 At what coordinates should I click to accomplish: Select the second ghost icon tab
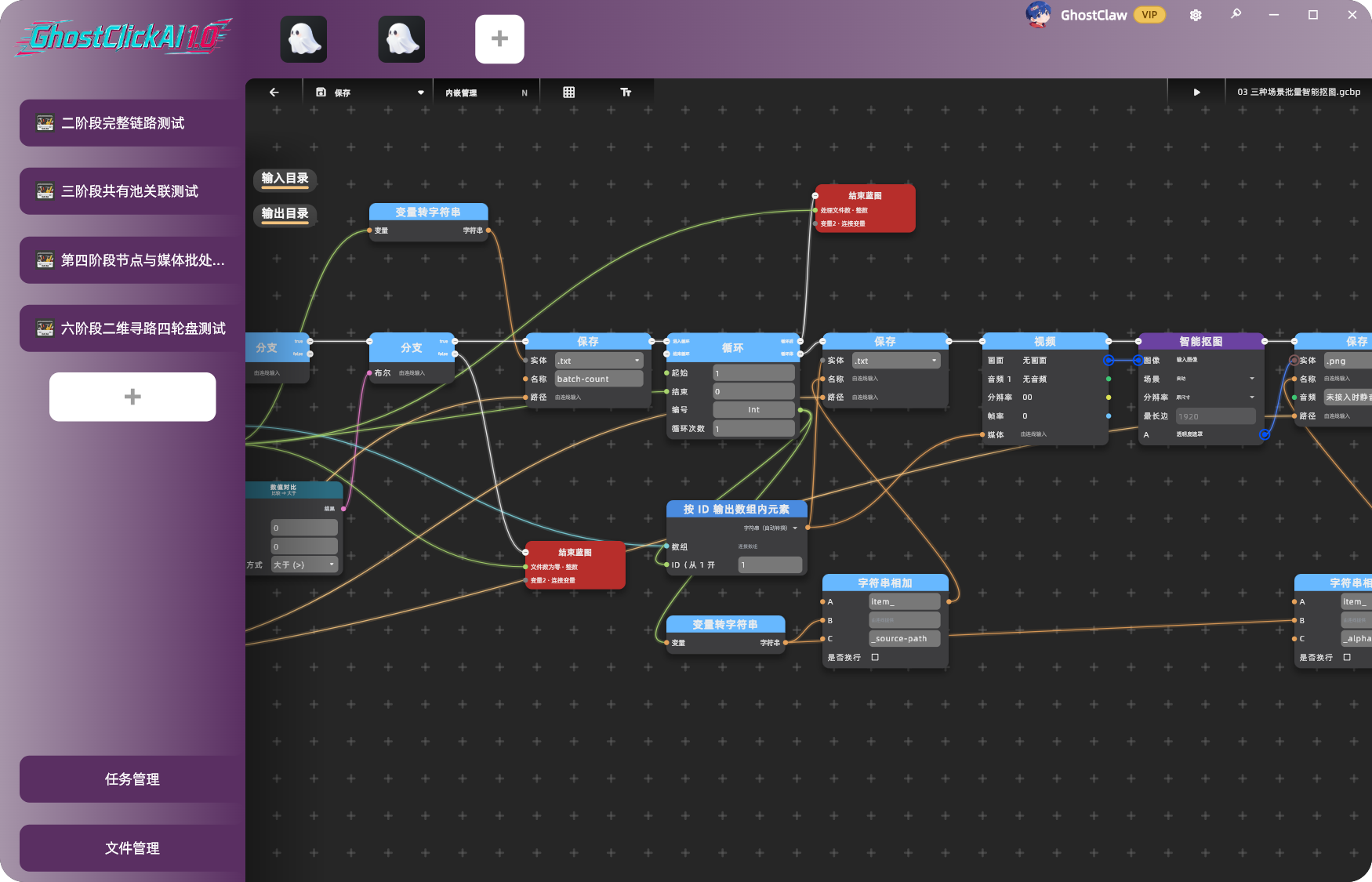point(401,39)
